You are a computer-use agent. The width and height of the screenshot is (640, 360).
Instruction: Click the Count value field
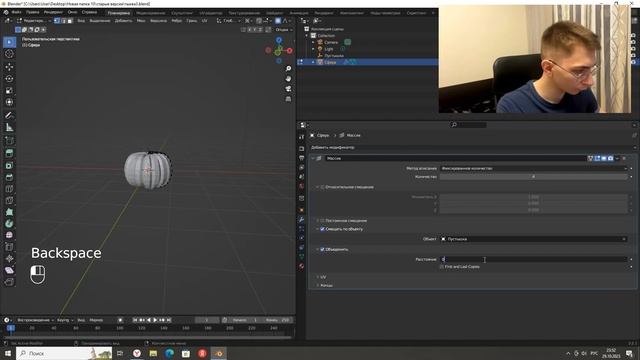(533, 176)
